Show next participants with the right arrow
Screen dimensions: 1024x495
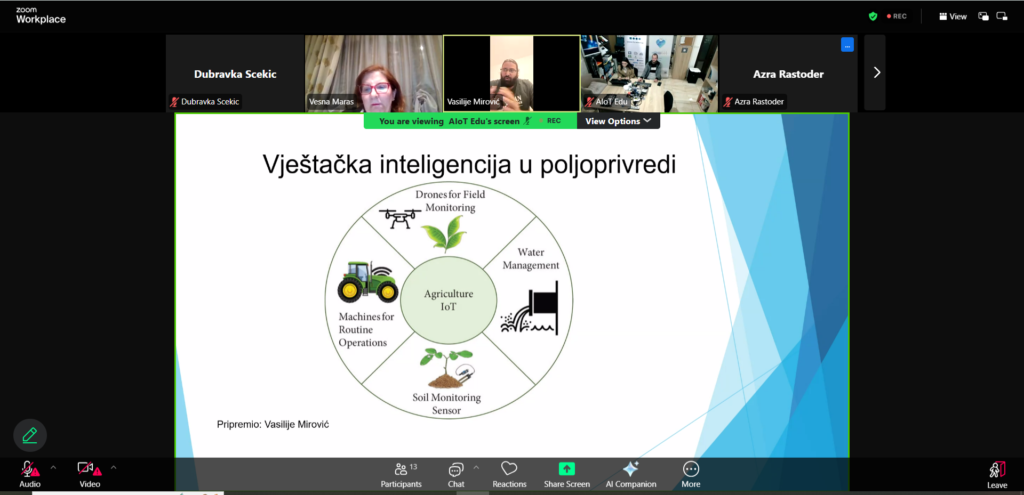point(876,72)
